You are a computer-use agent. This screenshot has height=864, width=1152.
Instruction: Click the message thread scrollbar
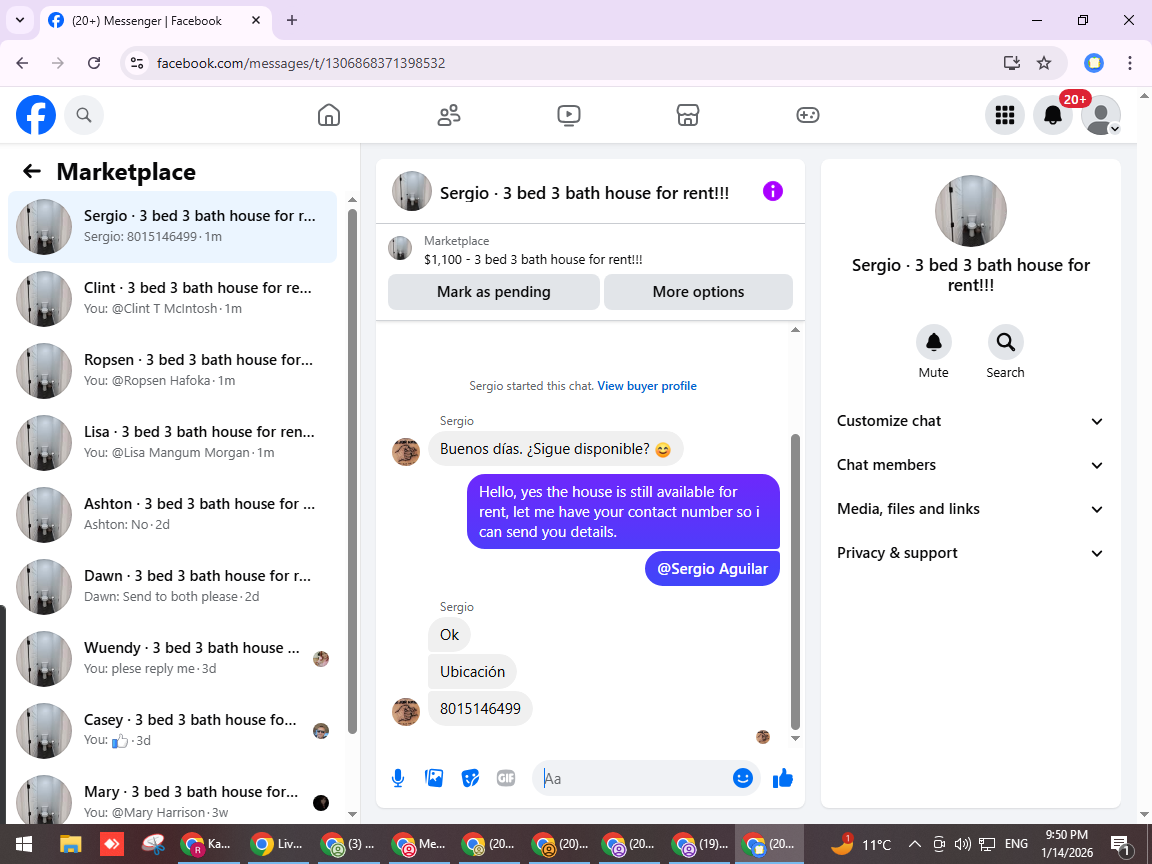pos(795,580)
